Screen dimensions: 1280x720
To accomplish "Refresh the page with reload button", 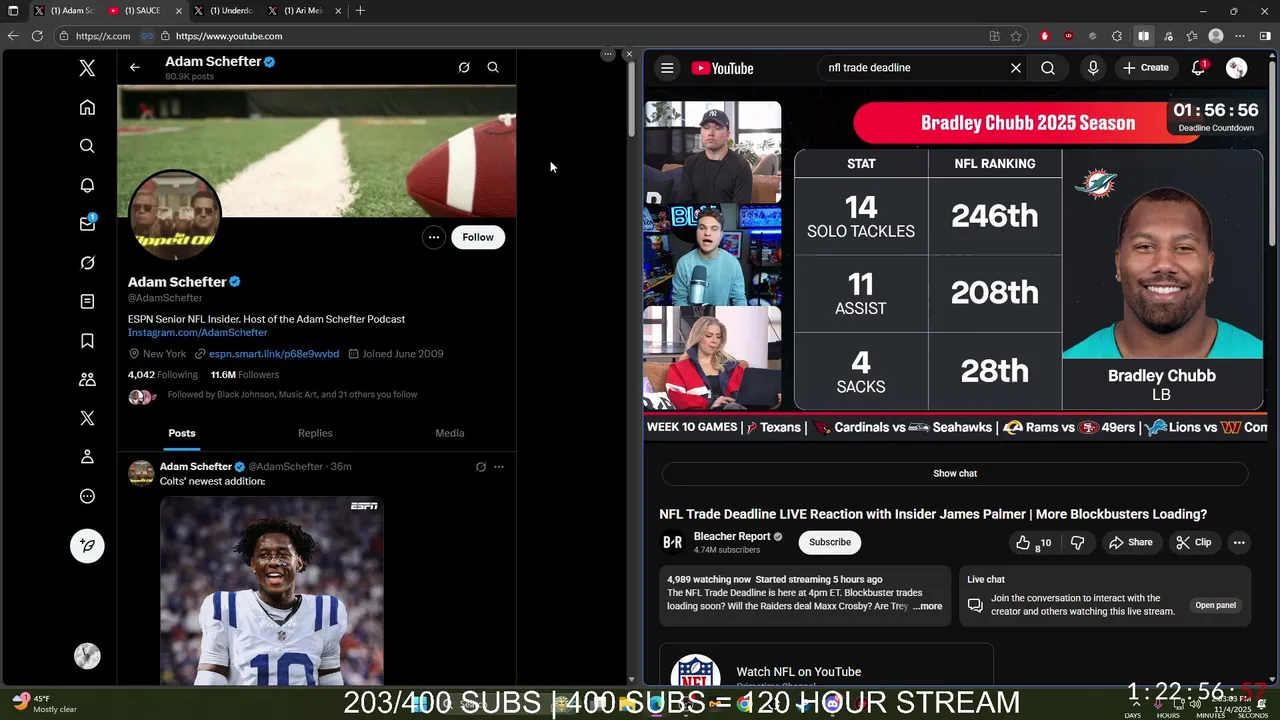I will coord(37,36).
